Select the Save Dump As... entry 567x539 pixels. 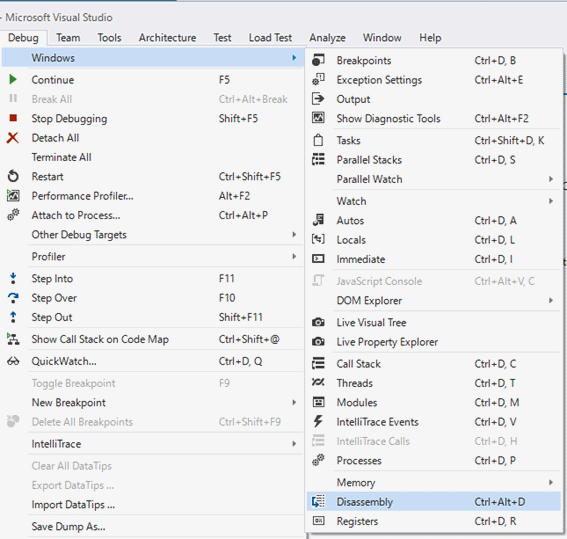click(x=68, y=526)
